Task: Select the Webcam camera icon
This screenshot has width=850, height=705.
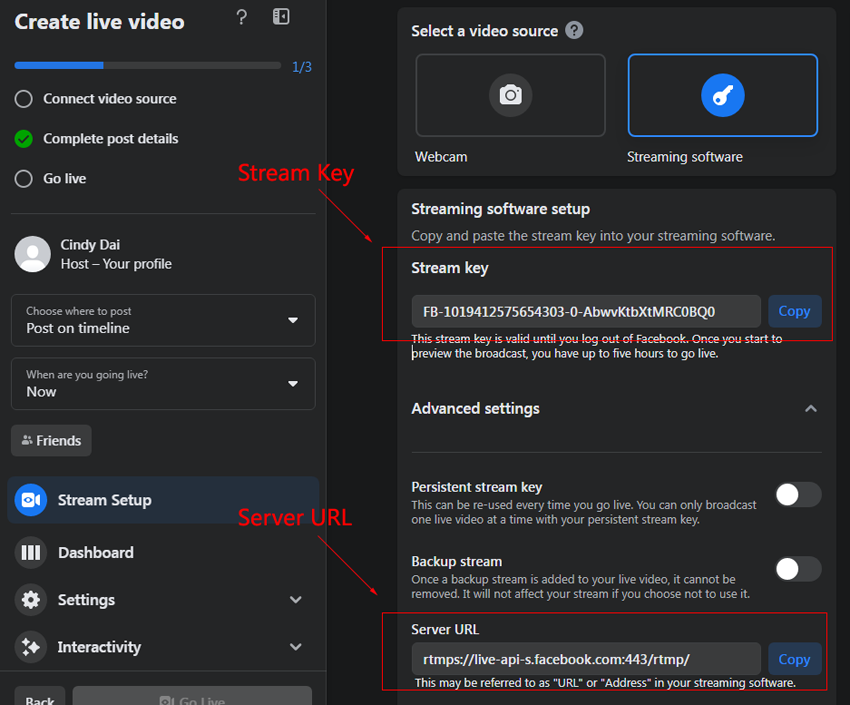Action: point(510,95)
